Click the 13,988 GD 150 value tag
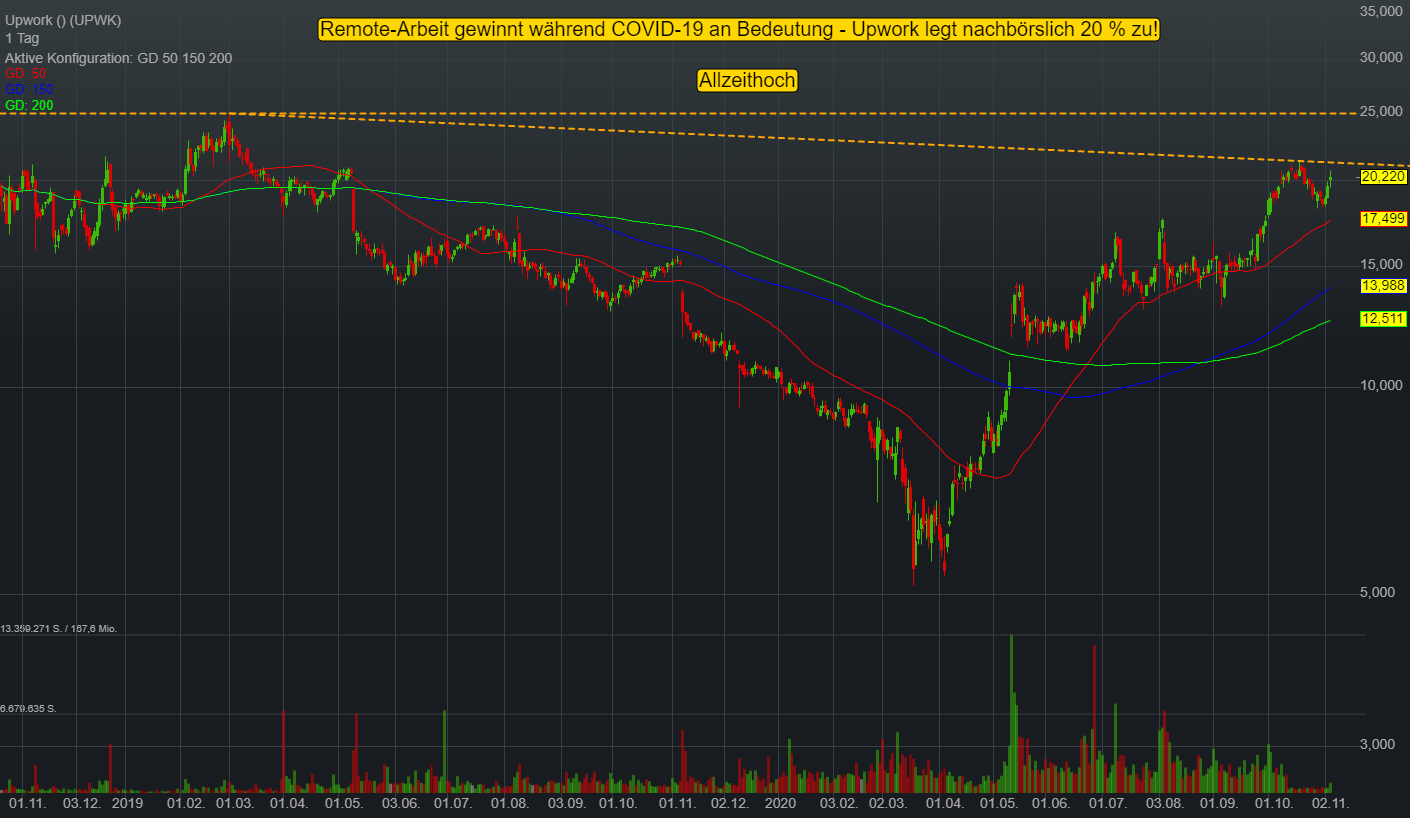Viewport: 1410px width, 818px height. point(1384,286)
